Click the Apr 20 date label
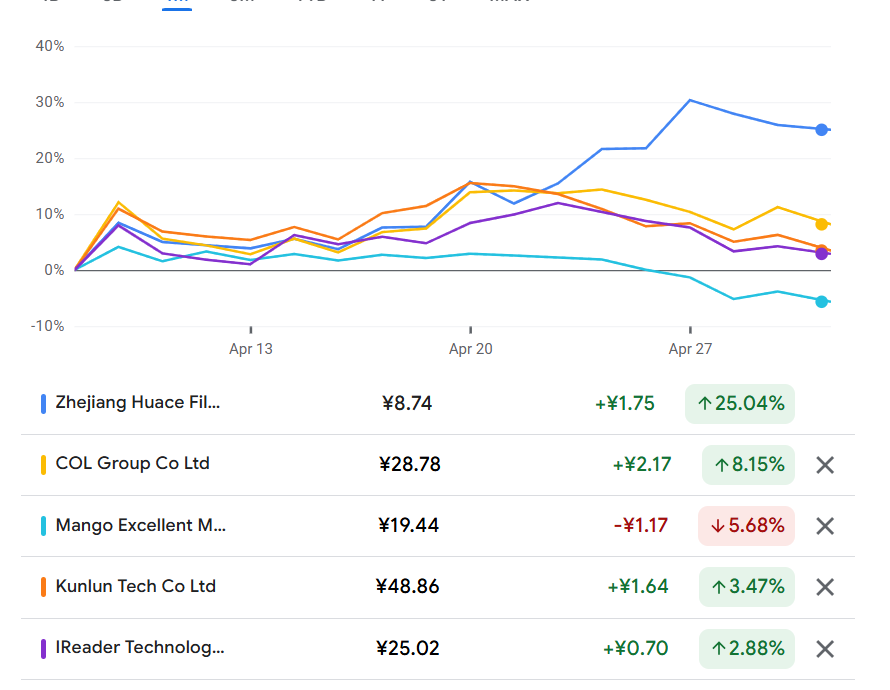Screen dimensions: 890x690 [471, 349]
